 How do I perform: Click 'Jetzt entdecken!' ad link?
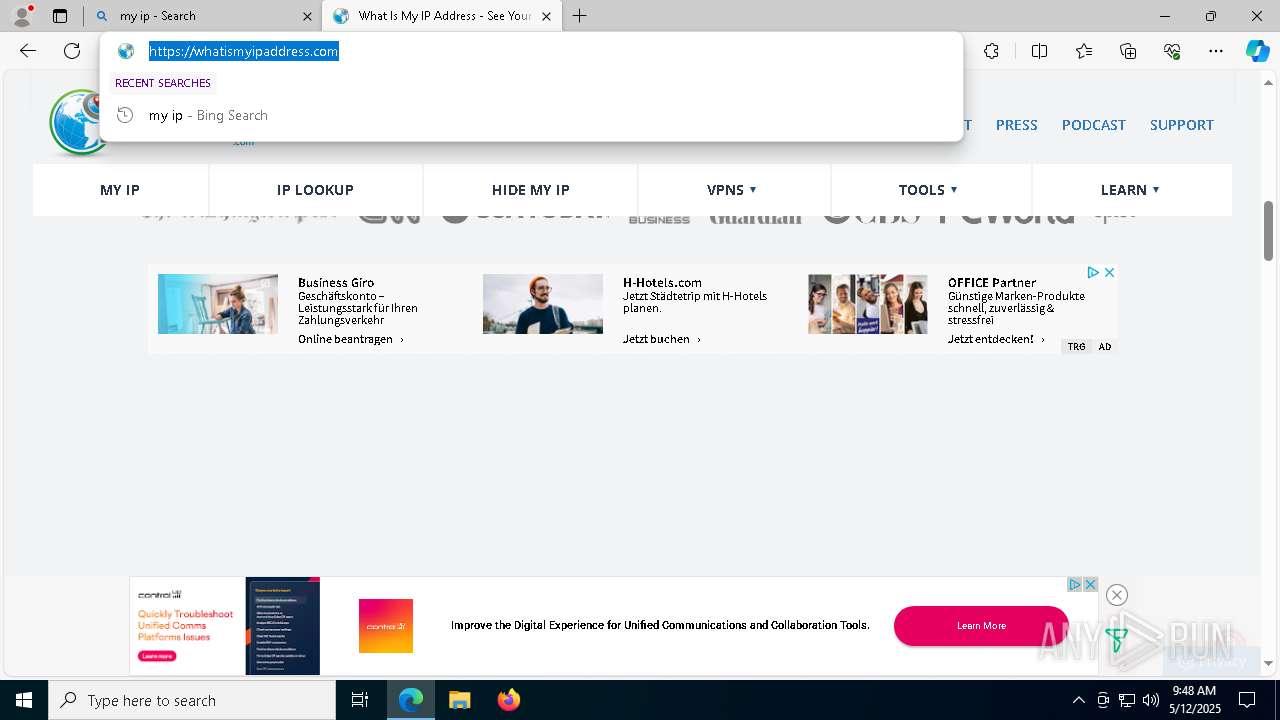[x=996, y=339]
